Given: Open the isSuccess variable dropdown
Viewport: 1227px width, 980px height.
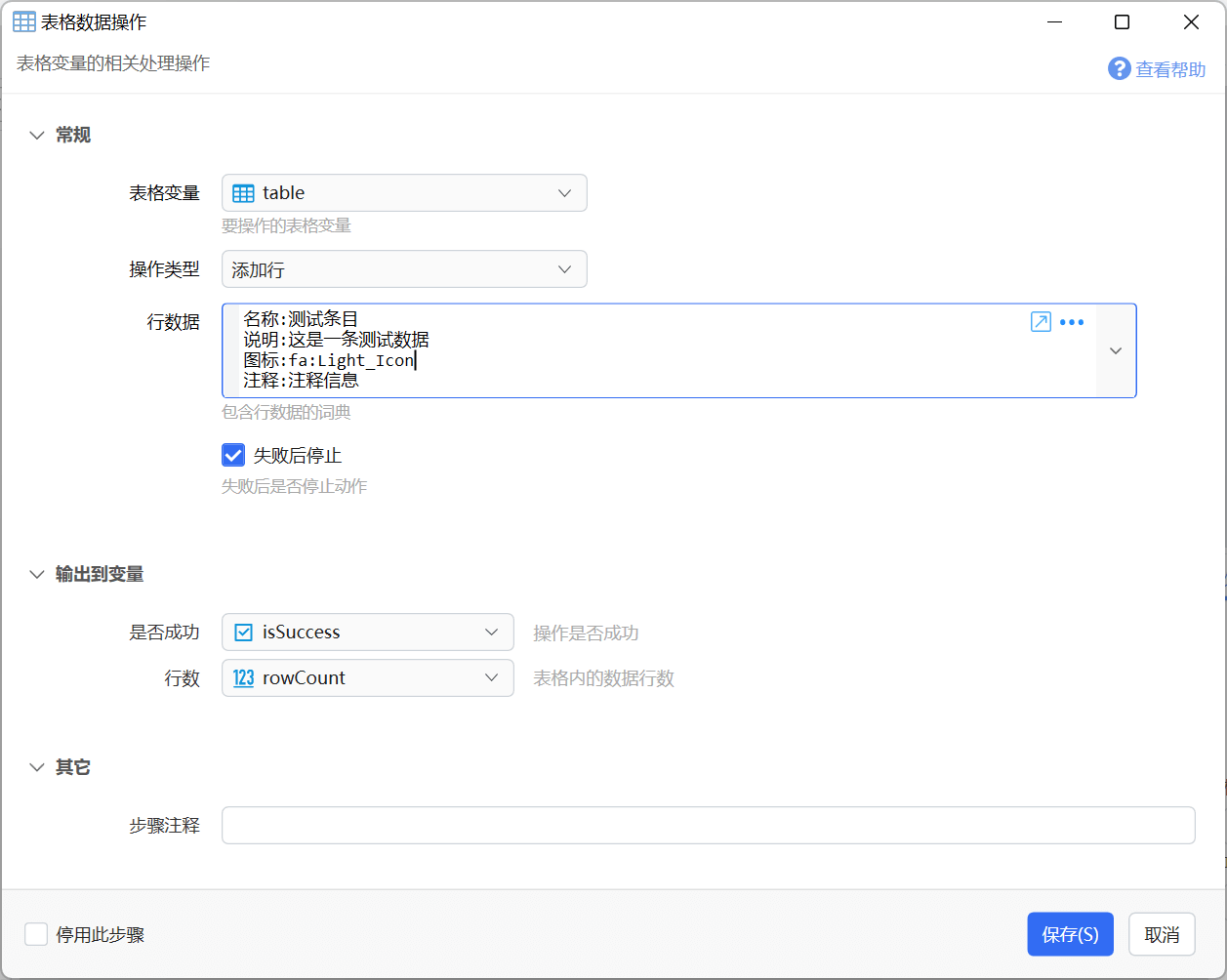Looking at the screenshot, I should (491, 633).
